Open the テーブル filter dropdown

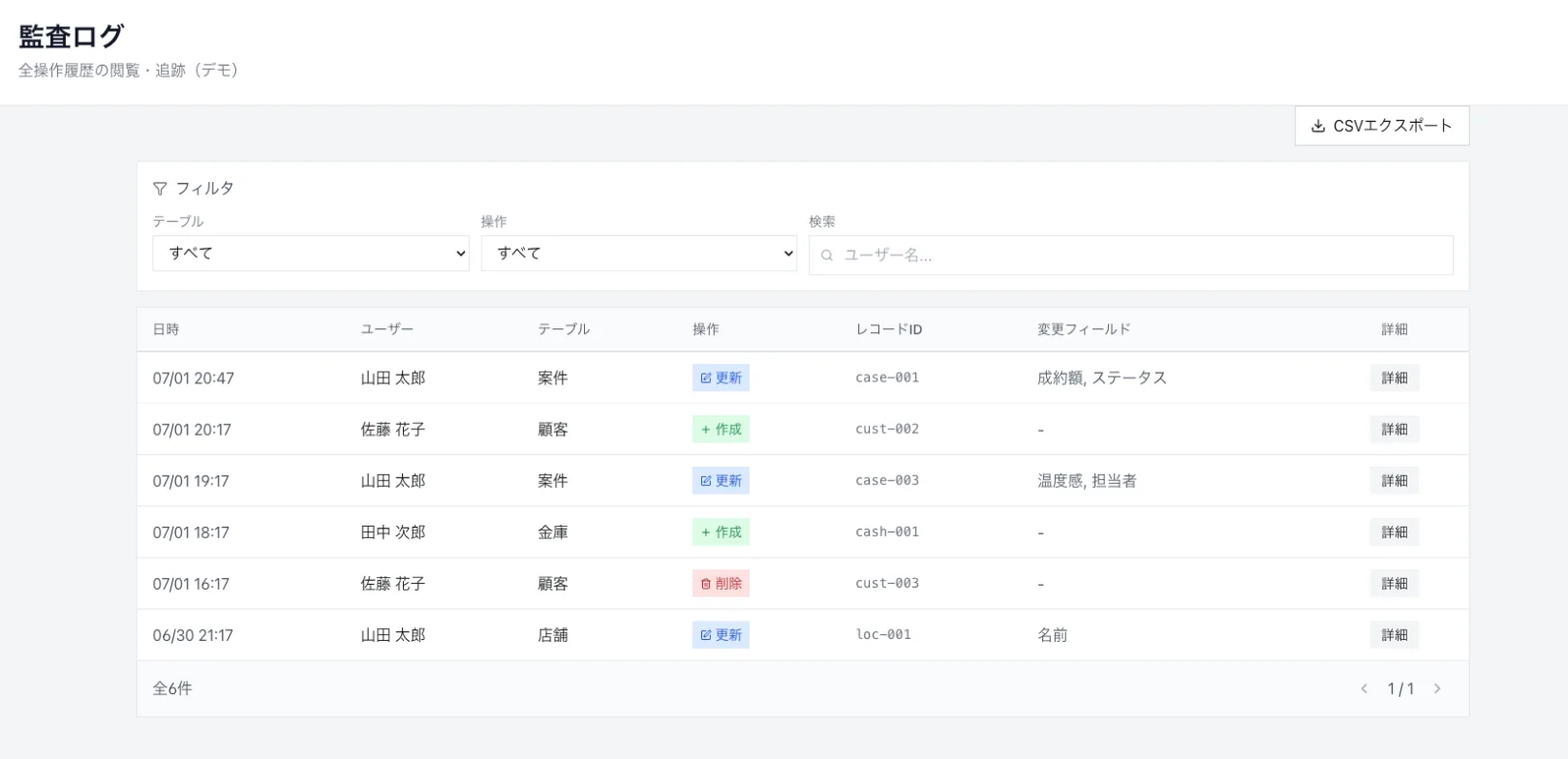(311, 254)
